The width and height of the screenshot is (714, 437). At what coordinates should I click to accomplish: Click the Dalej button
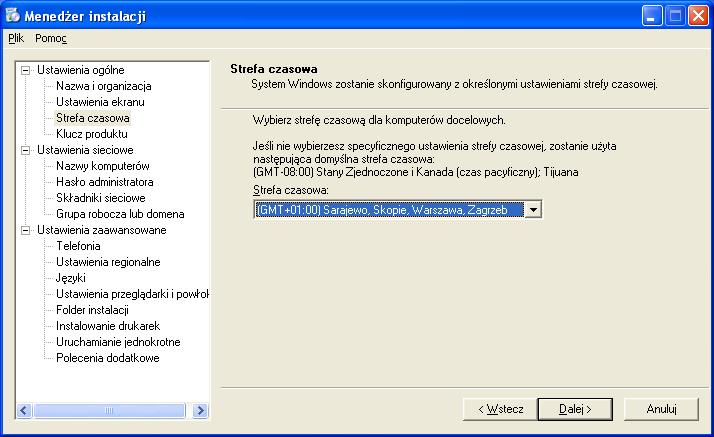click(x=575, y=409)
